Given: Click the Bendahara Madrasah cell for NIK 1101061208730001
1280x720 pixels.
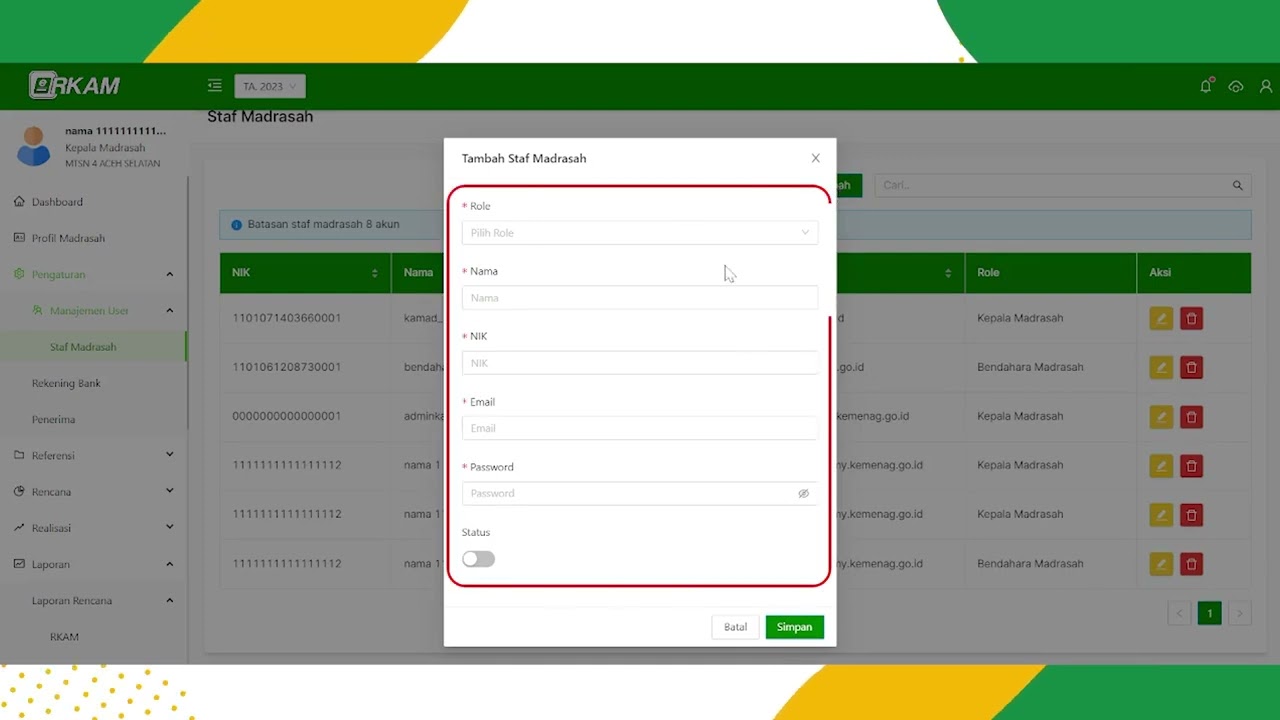Looking at the screenshot, I should [1030, 367].
